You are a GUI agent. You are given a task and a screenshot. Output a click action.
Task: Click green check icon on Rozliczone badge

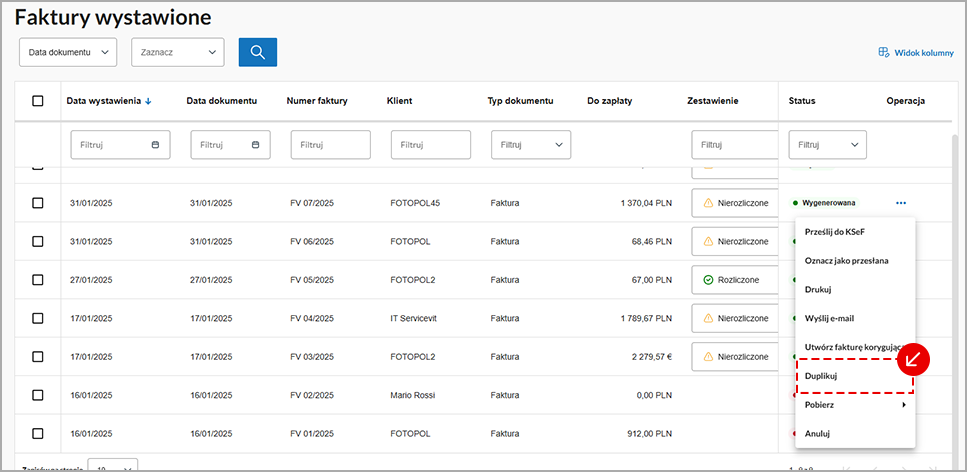[708, 280]
